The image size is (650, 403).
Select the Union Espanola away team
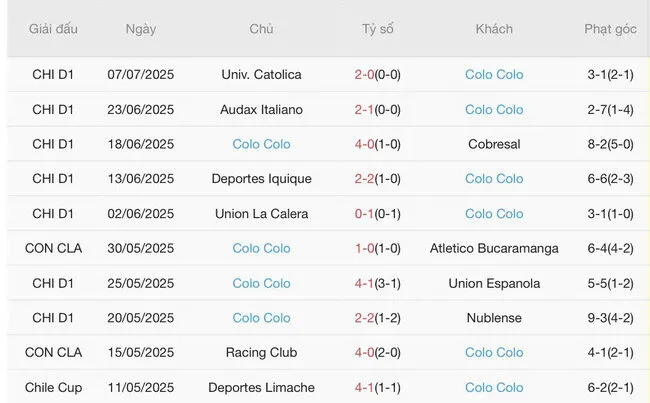coord(494,283)
